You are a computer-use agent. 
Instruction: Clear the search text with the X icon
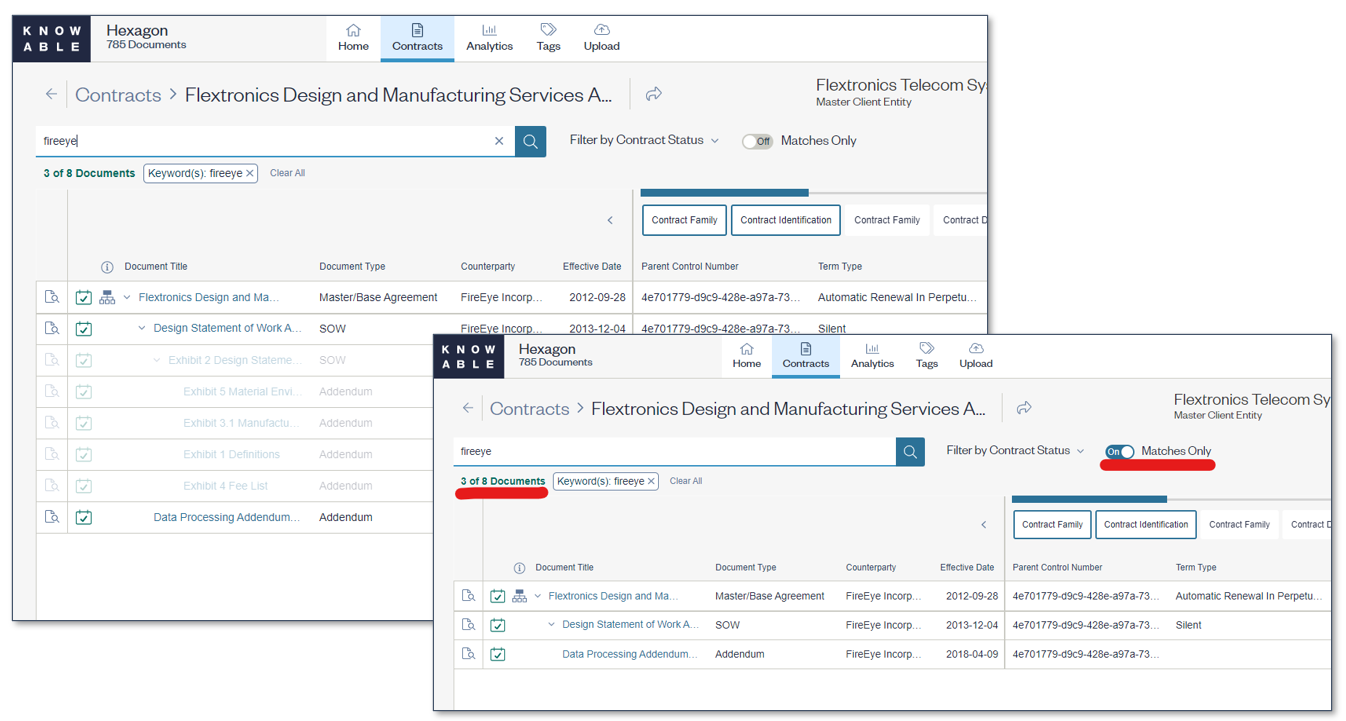tap(499, 141)
